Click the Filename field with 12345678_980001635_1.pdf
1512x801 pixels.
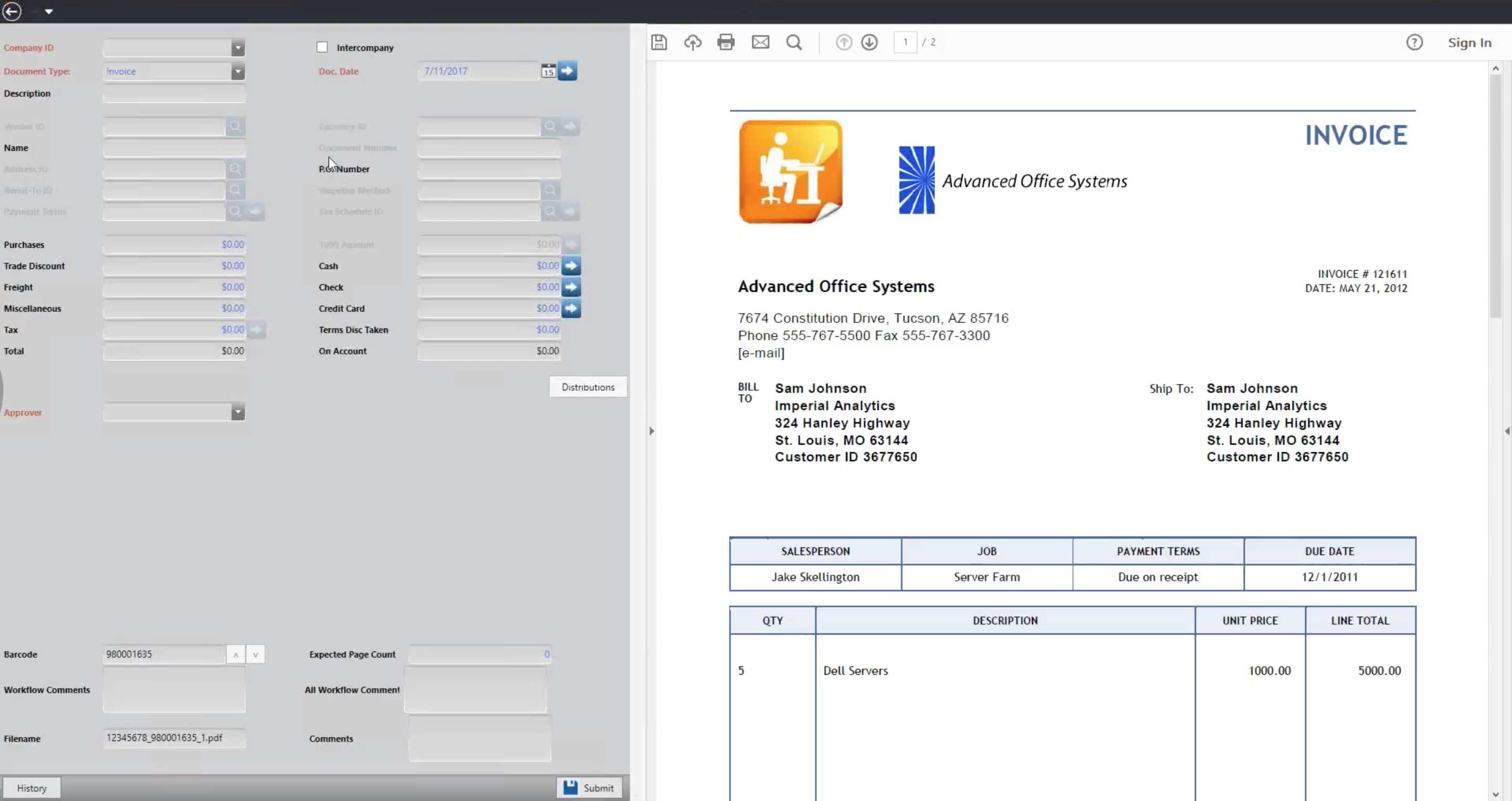(174, 738)
